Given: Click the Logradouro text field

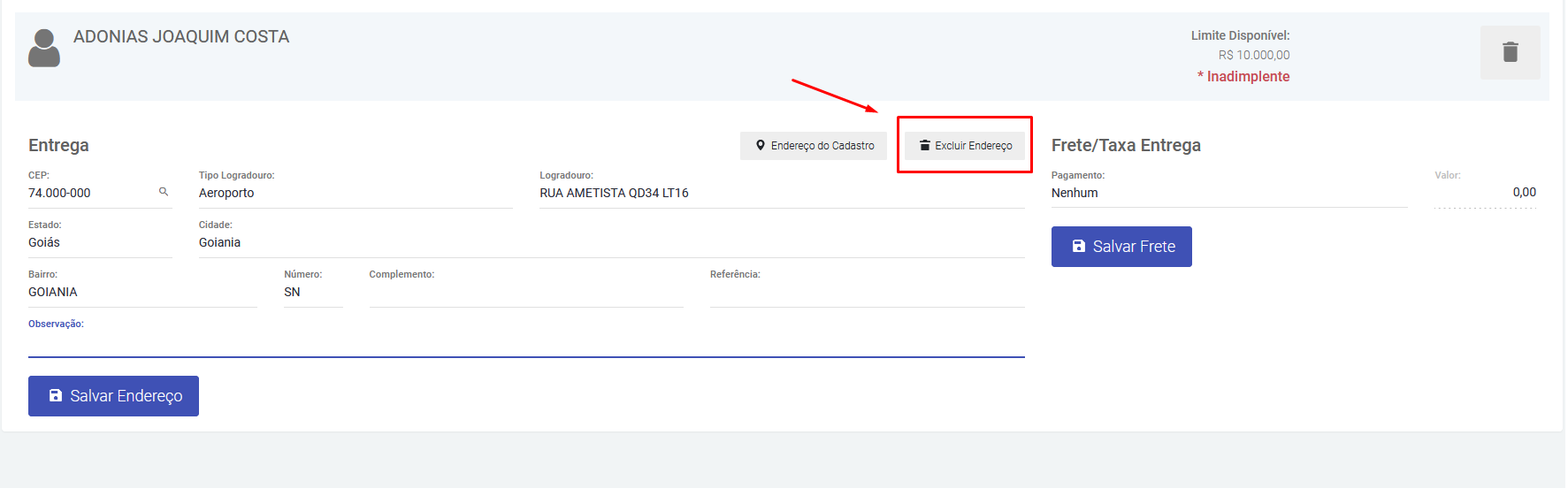Looking at the screenshot, I should coord(781,194).
